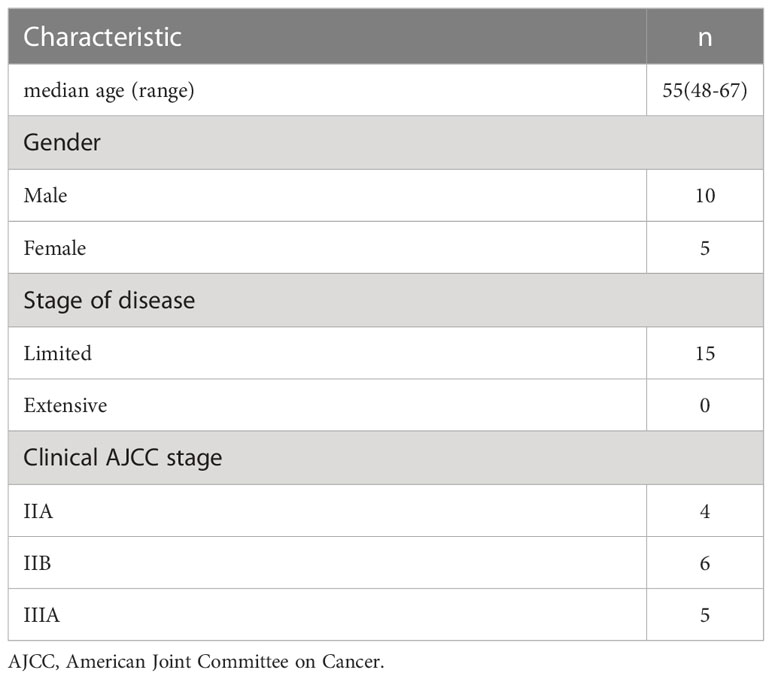The width and height of the screenshot is (772, 679).
Task: Select the IIB stage row label
Action: coord(37,563)
